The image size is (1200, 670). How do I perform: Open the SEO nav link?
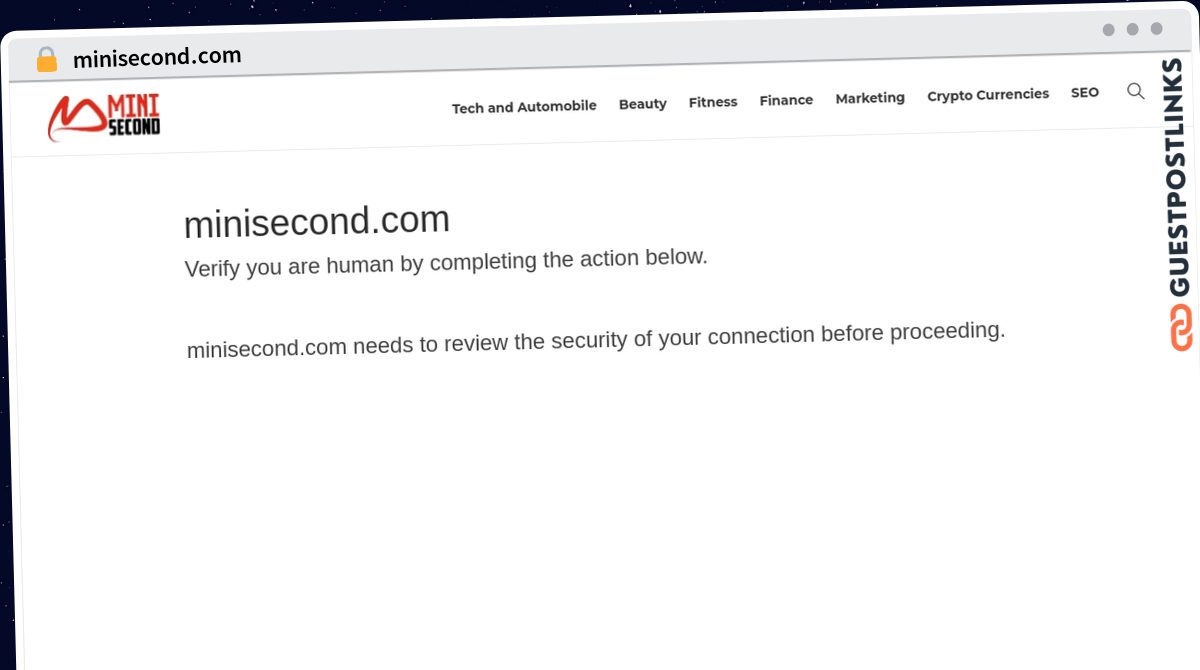click(1085, 92)
